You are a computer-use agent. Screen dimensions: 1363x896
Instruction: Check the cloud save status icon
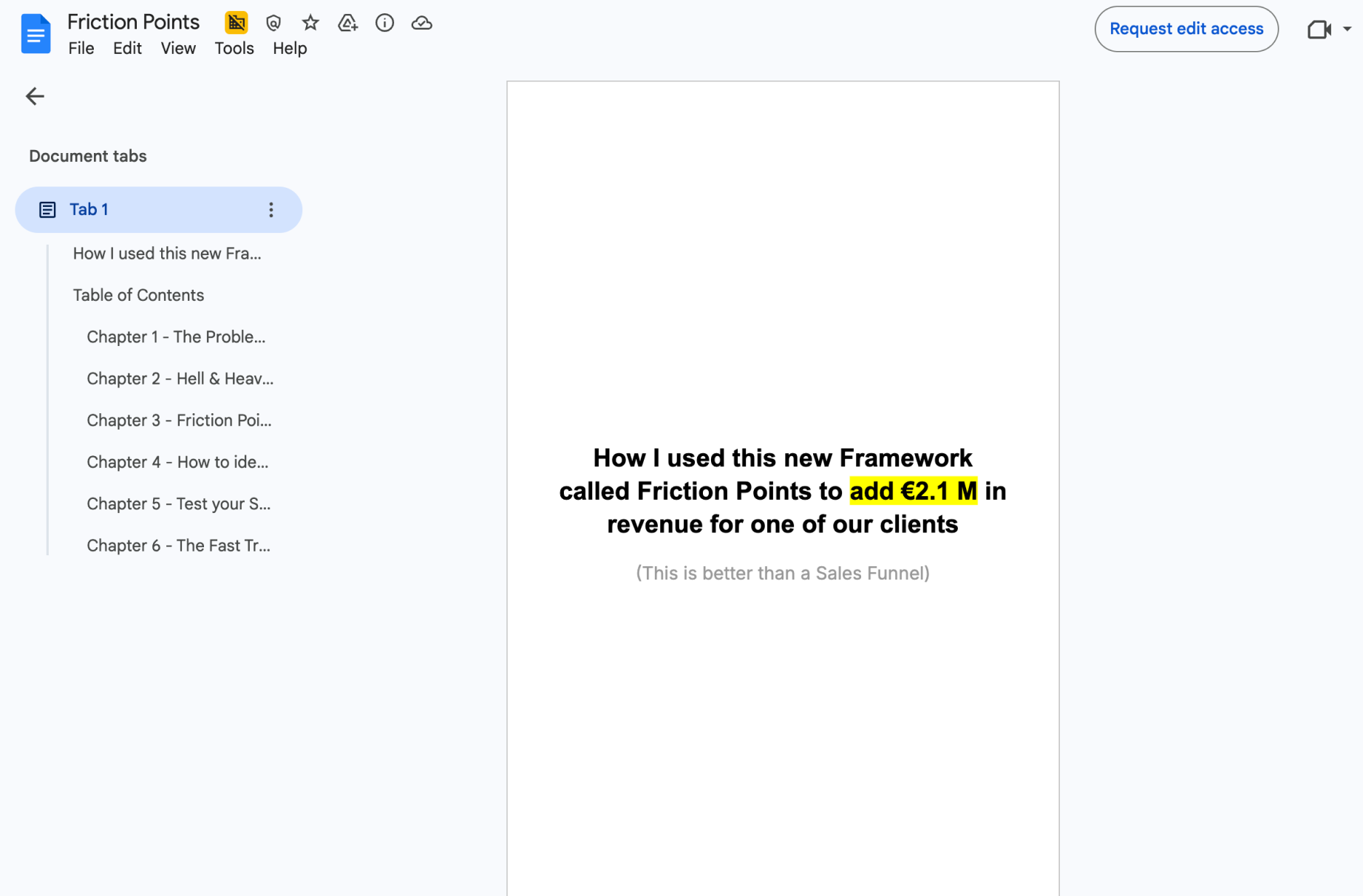[x=421, y=23]
